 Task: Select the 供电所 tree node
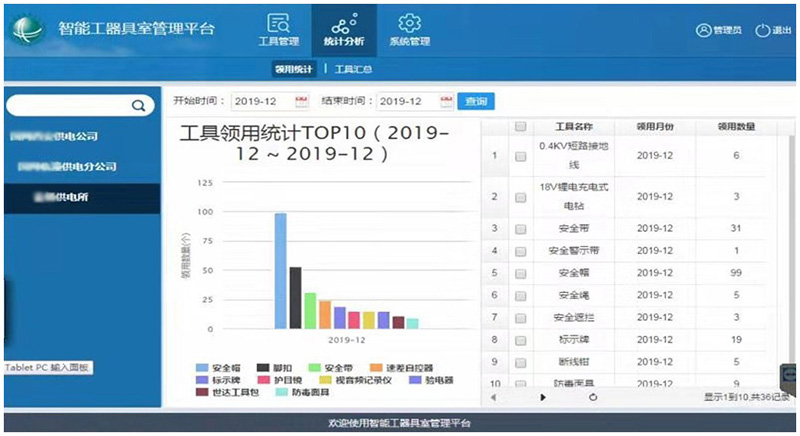tap(61, 197)
